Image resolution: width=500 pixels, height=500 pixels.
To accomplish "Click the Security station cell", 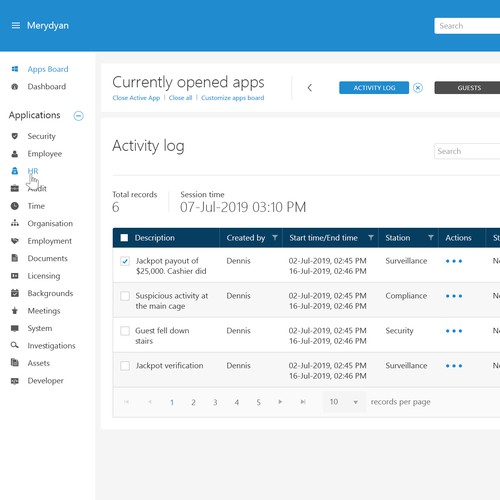I will [399, 331].
